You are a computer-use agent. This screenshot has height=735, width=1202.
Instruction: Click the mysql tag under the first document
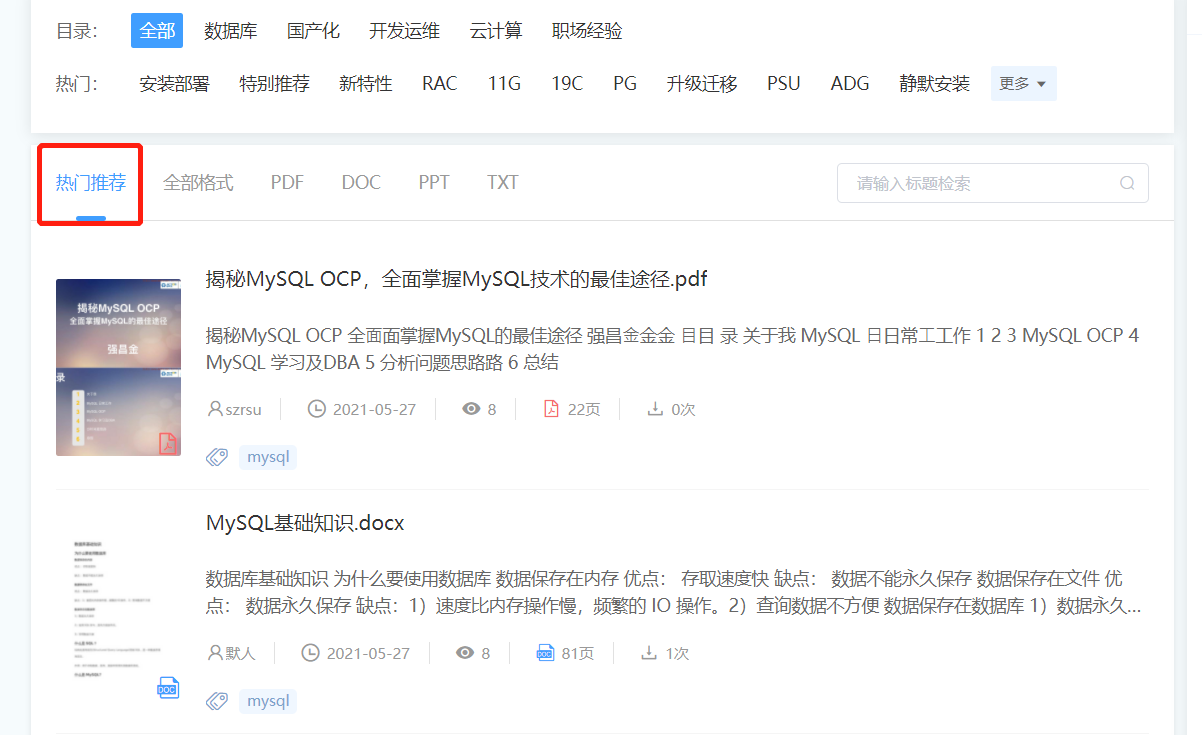point(267,456)
